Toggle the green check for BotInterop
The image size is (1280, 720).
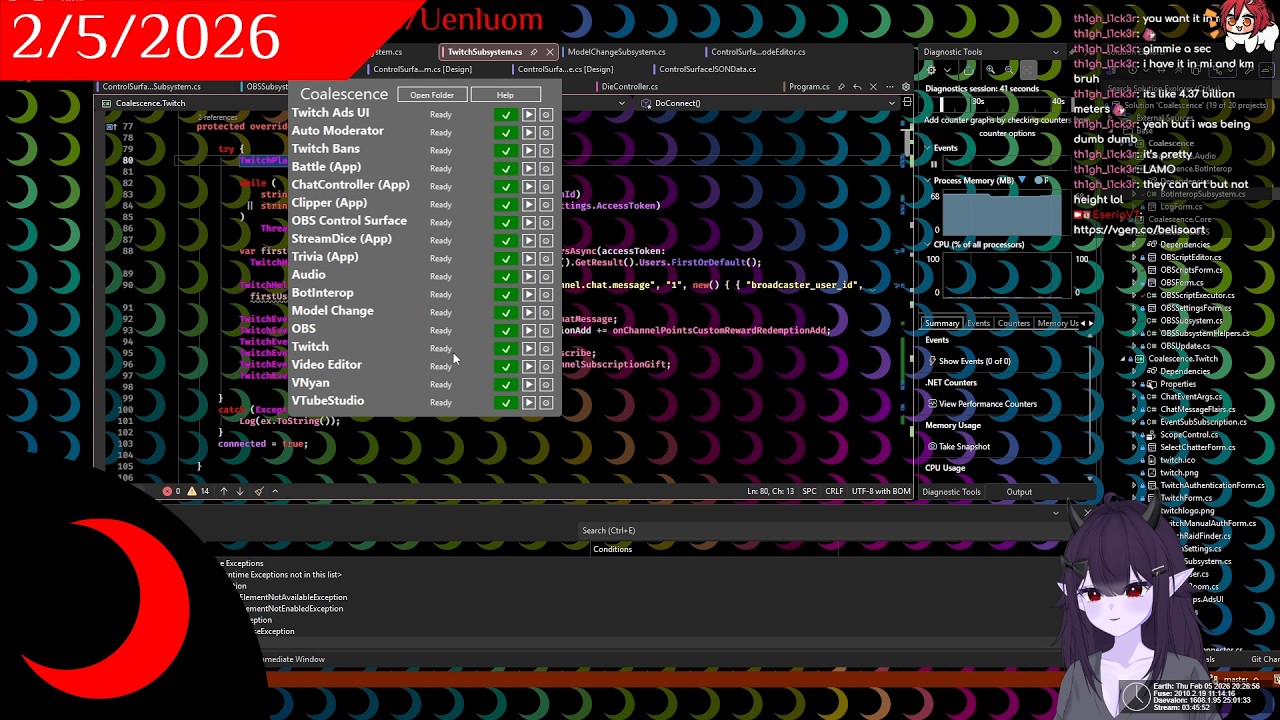point(506,295)
